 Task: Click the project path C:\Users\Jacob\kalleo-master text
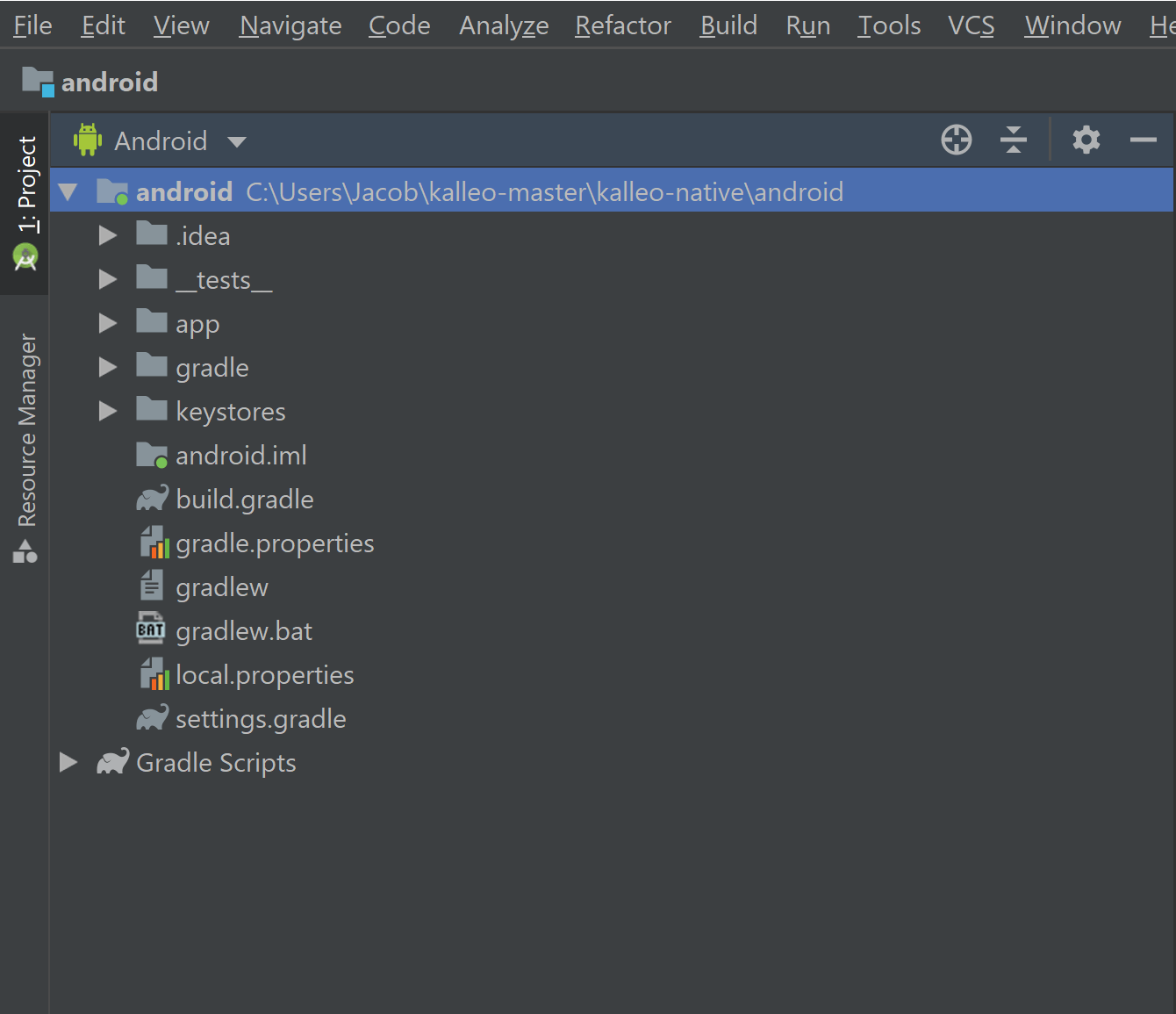(x=544, y=191)
